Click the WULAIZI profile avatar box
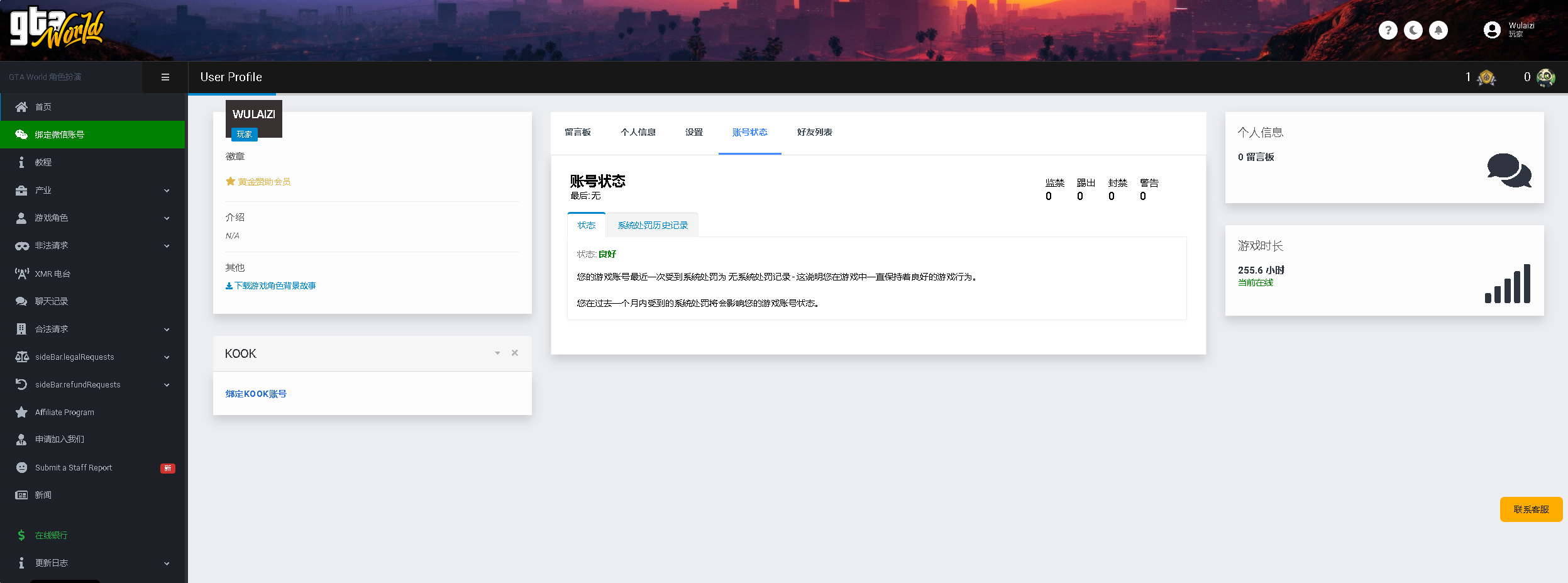This screenshot has height=583, width=1568. (x=254, y=119)
